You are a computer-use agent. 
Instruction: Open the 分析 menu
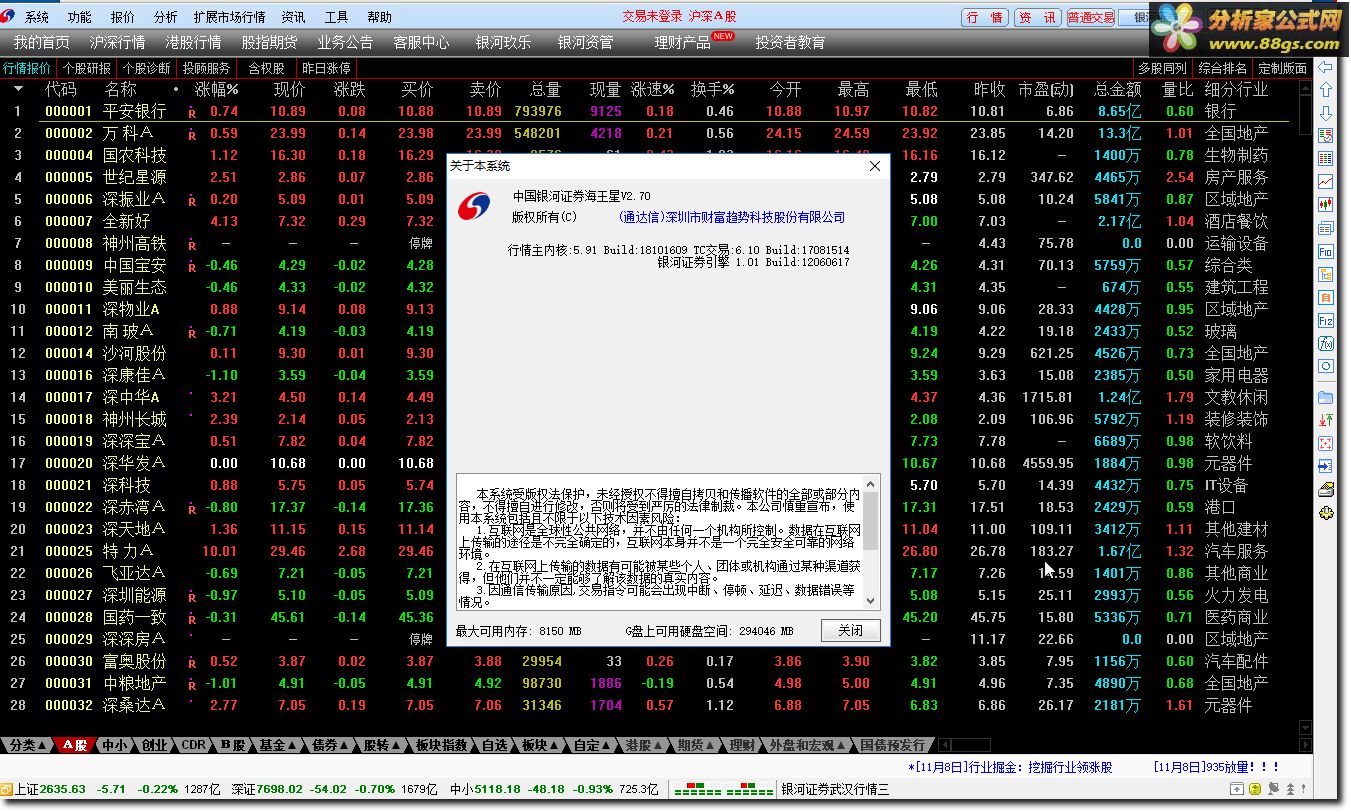[x=166, y=17]
